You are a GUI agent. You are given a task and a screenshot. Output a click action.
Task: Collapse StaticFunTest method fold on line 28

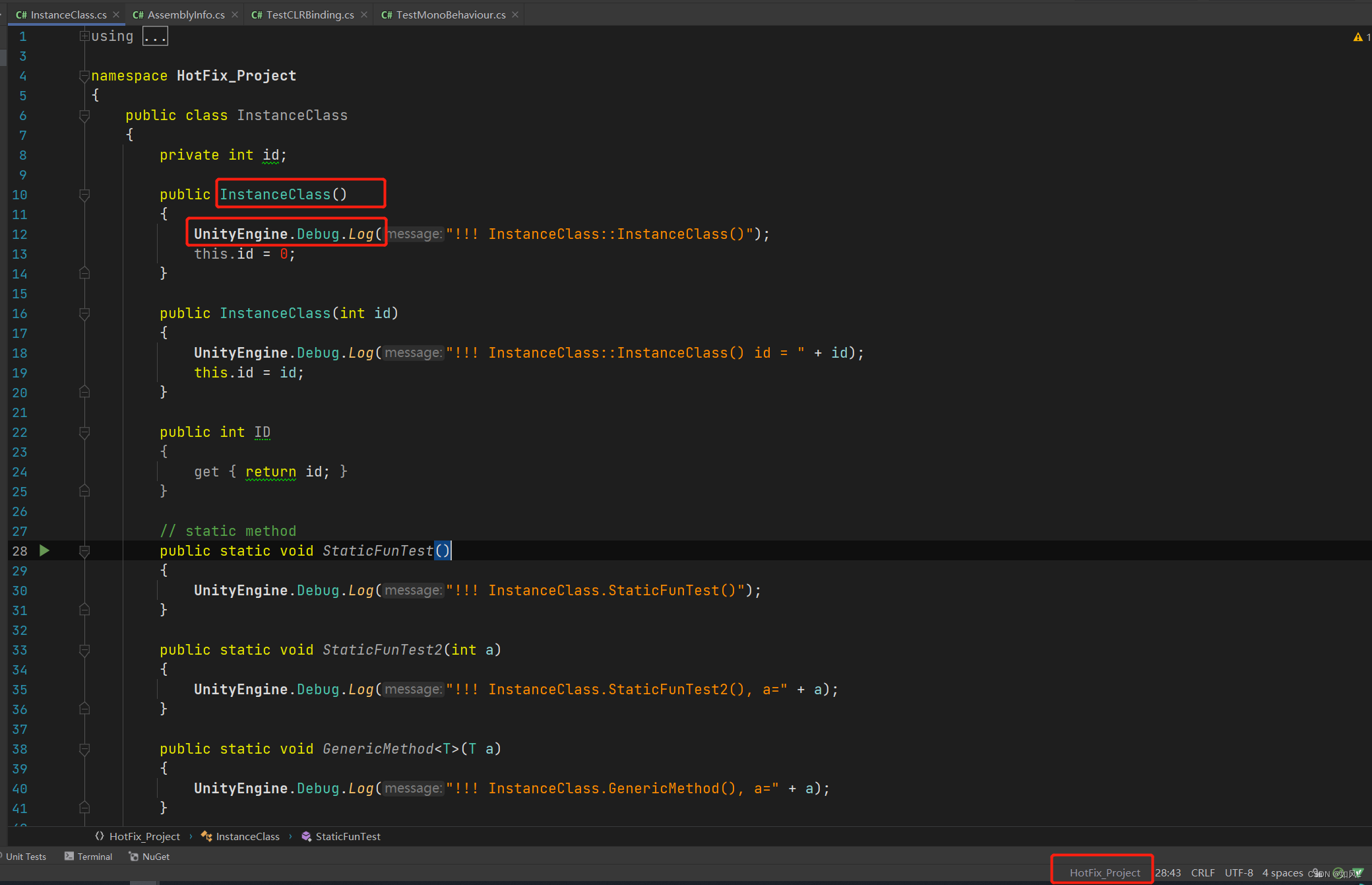84,551
